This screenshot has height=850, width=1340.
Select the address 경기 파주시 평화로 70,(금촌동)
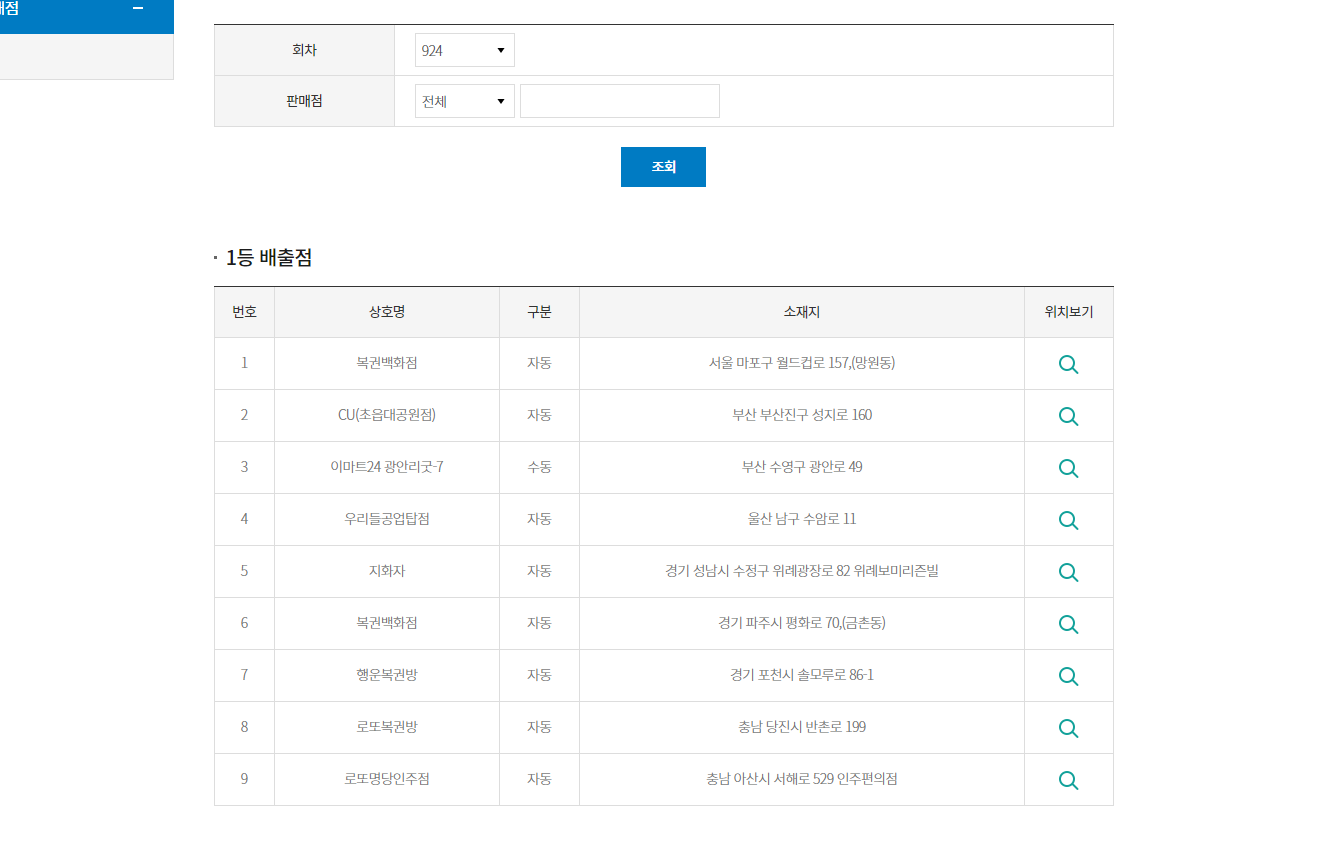802,623
